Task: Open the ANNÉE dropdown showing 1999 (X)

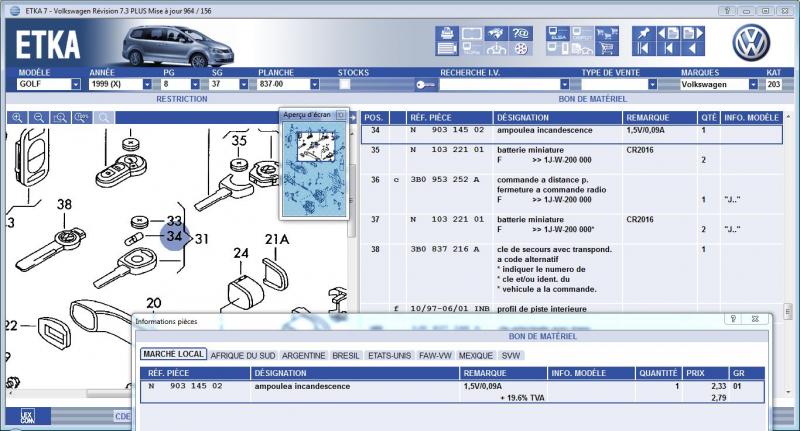Action: pos(147,84)
